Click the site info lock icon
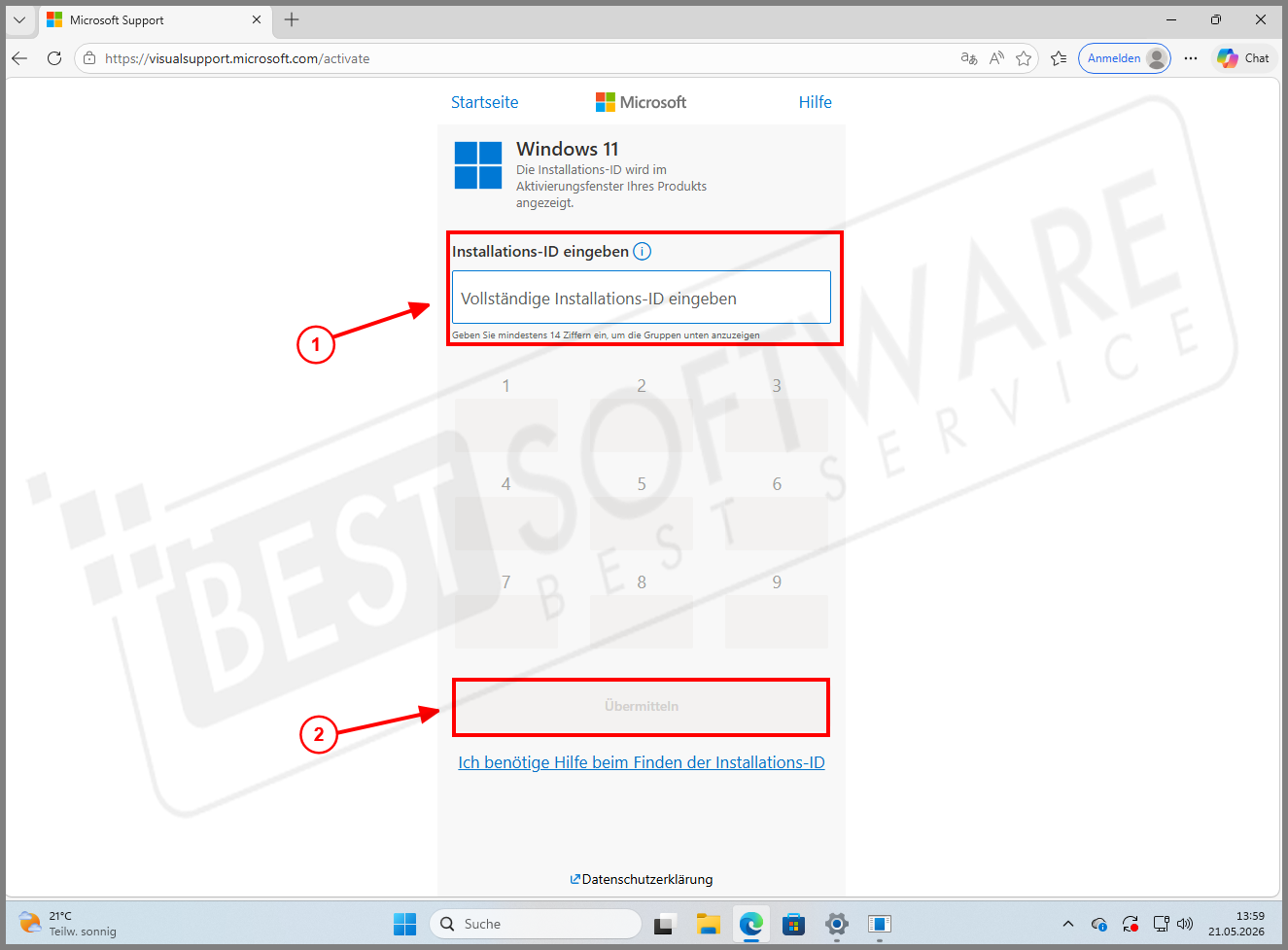Image resolution: width=1288 pixels, height=950 pixels. coord(89,58)
